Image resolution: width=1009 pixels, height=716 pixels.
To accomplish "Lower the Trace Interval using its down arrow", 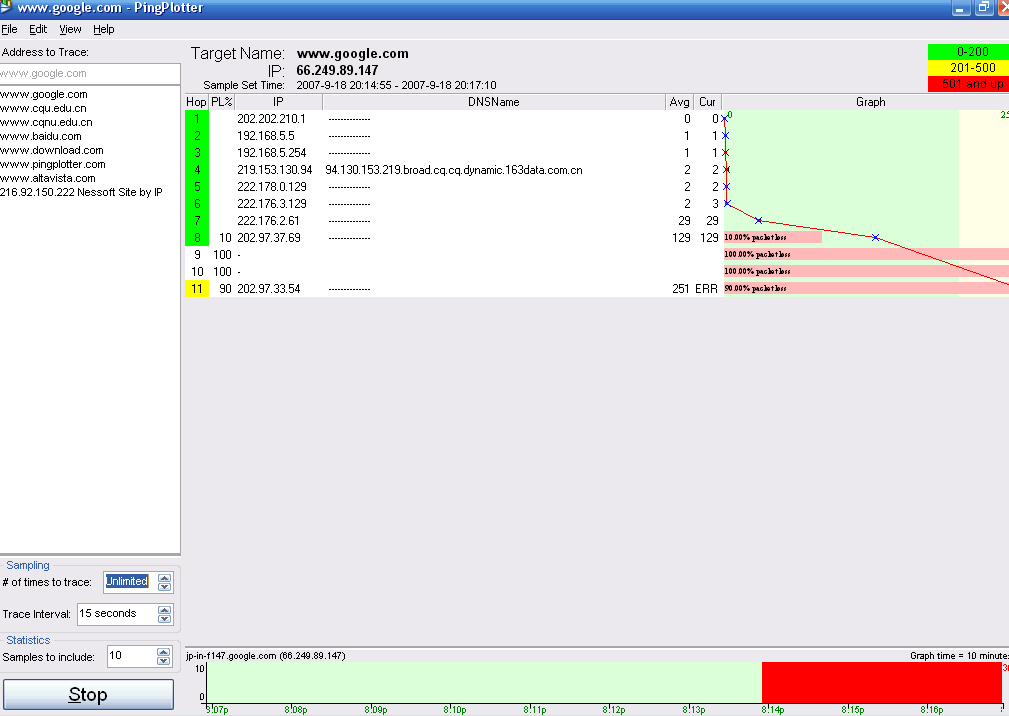I will click(166, 618).
